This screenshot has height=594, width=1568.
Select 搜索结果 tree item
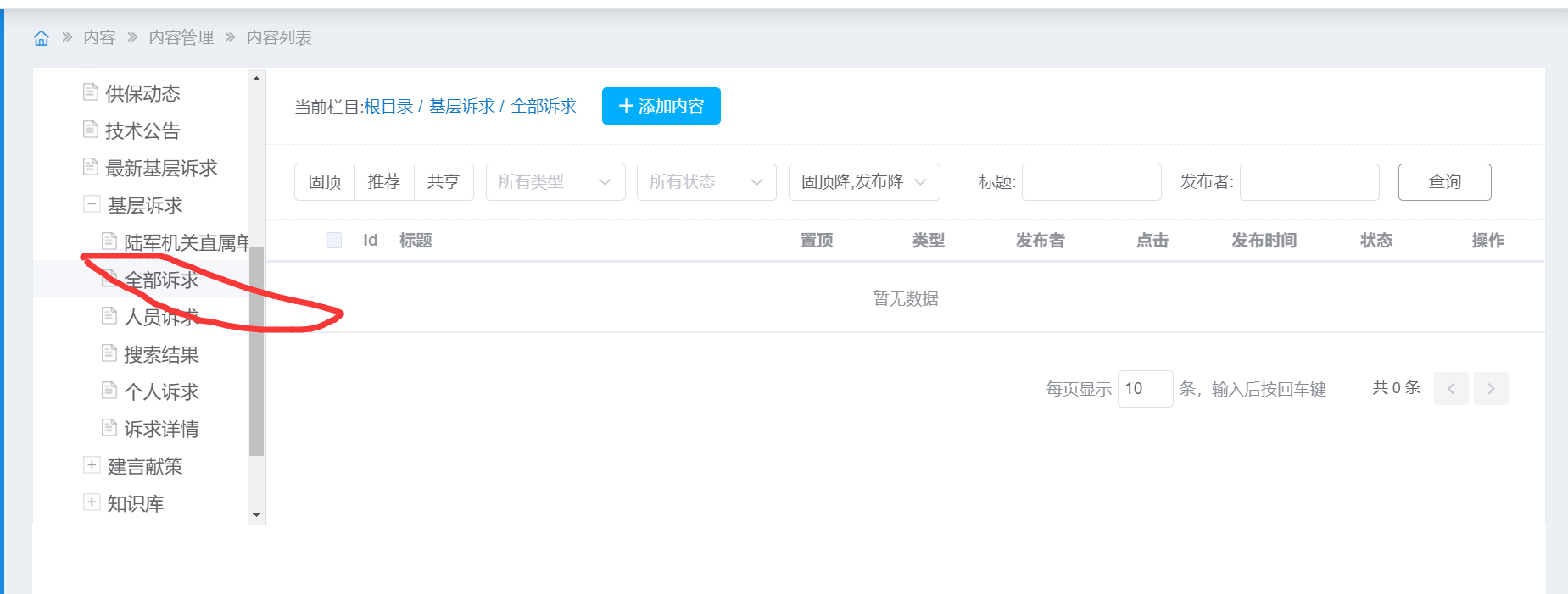click(x=161, y=354)
